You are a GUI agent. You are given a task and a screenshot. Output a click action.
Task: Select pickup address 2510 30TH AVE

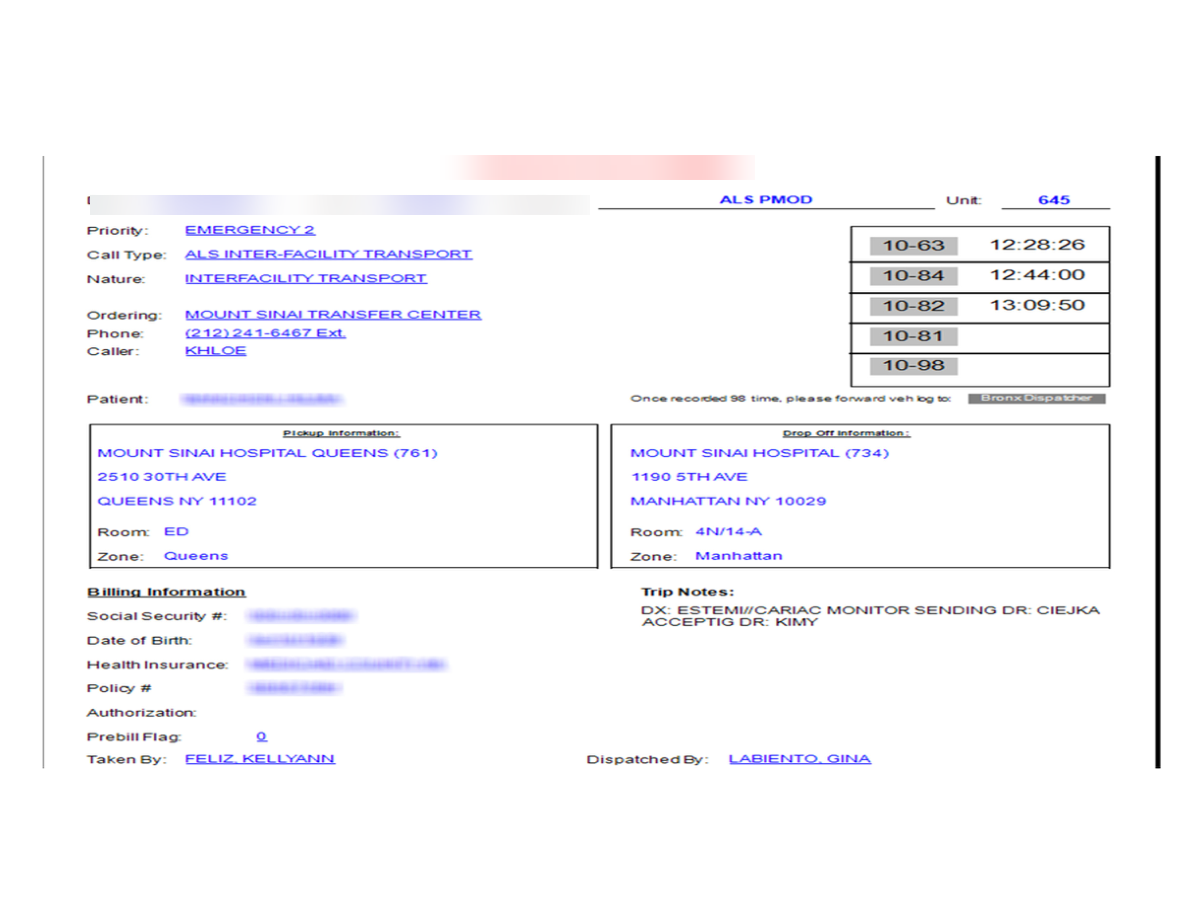point(161,477)
